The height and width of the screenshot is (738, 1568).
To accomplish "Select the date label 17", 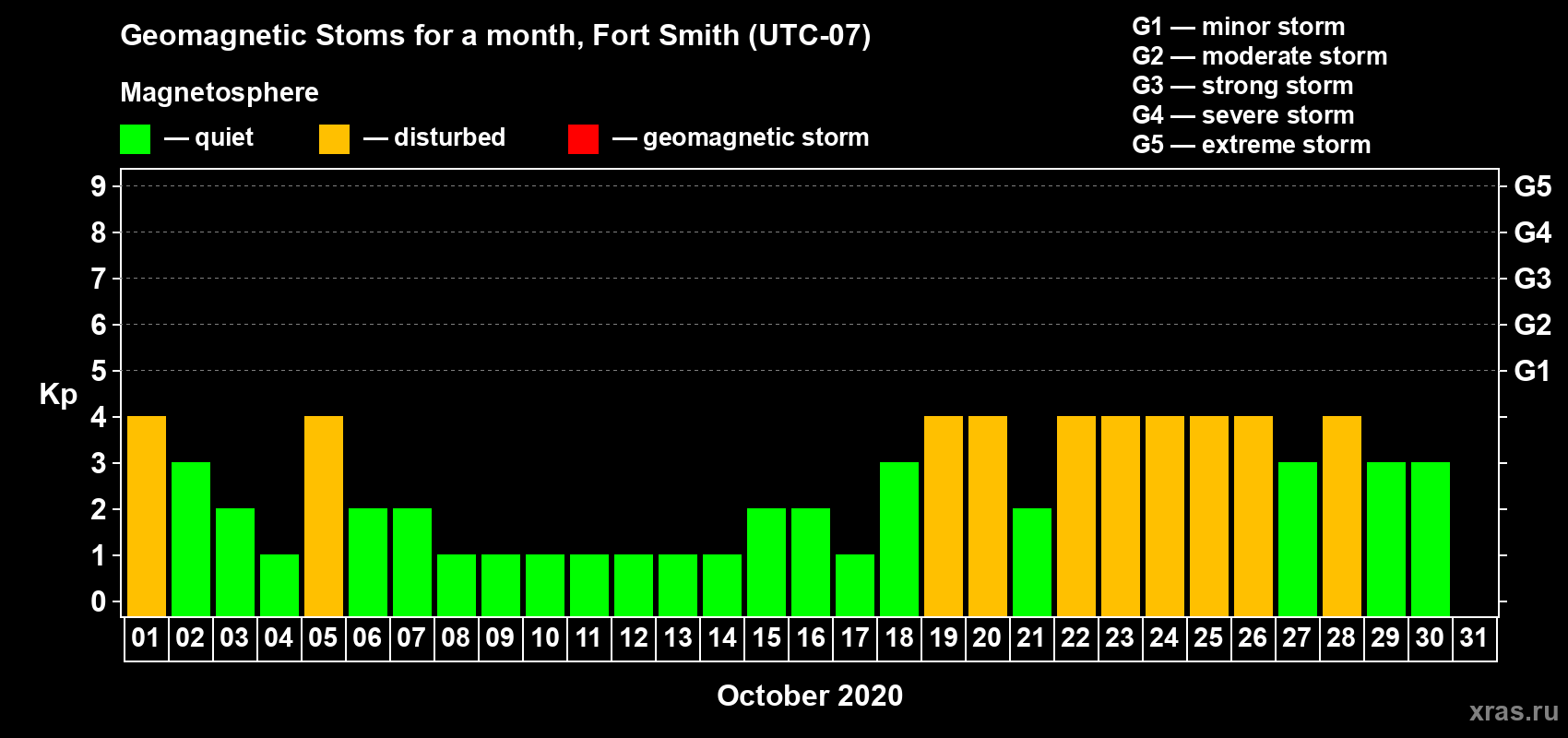I will click(x=854, y=637).
